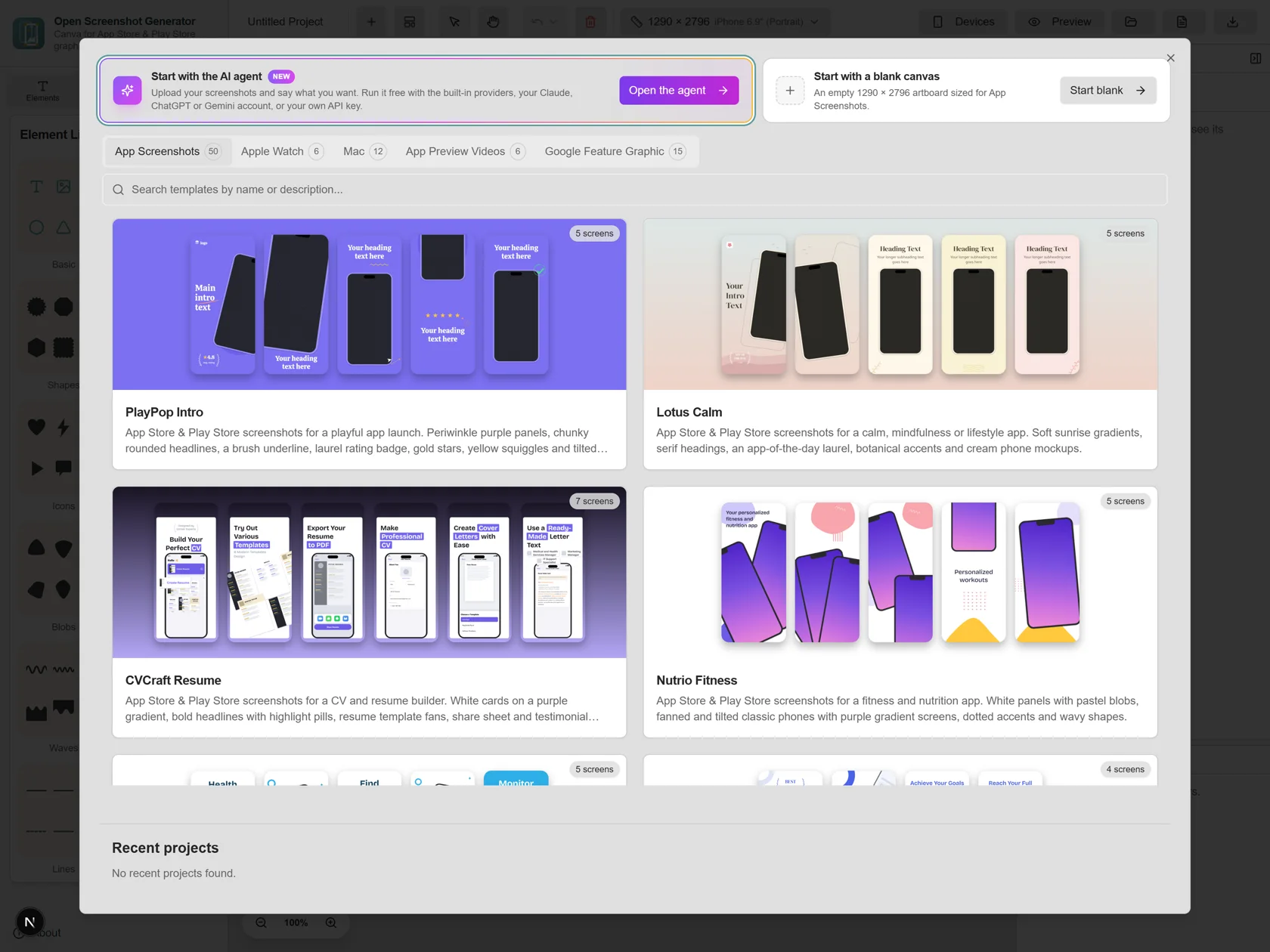Viewport: 1270px width, 952px height.
Task: Click the magnifier icon in the search field
Action: [119, 190]
